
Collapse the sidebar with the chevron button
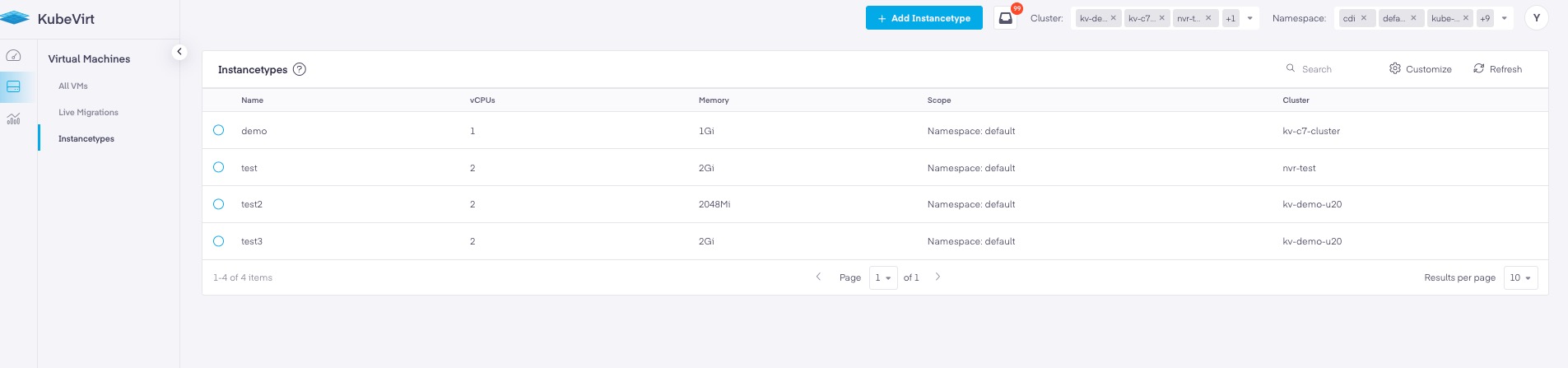(179, 52)
